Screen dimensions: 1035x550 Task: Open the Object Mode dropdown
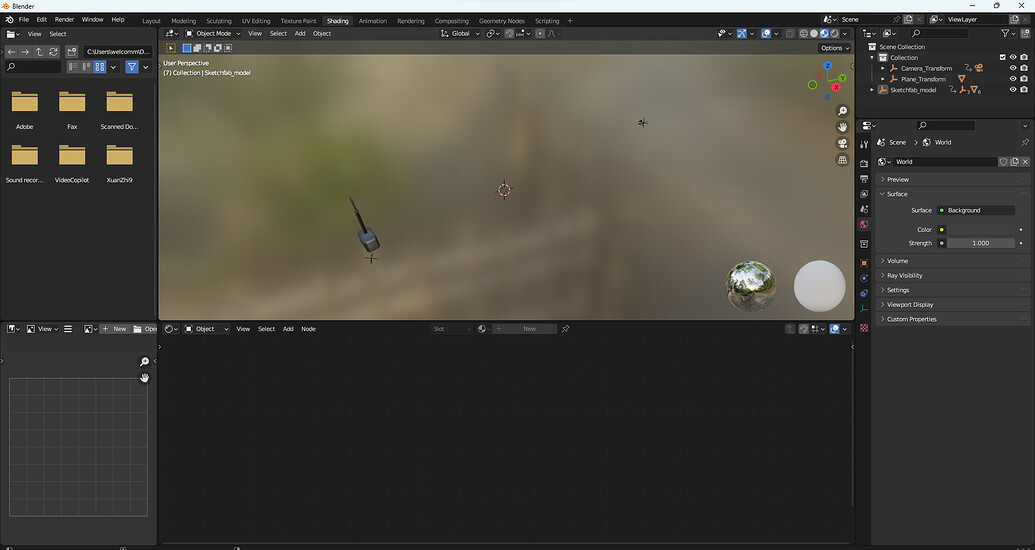pyautogui.click(x=213, y=34)
